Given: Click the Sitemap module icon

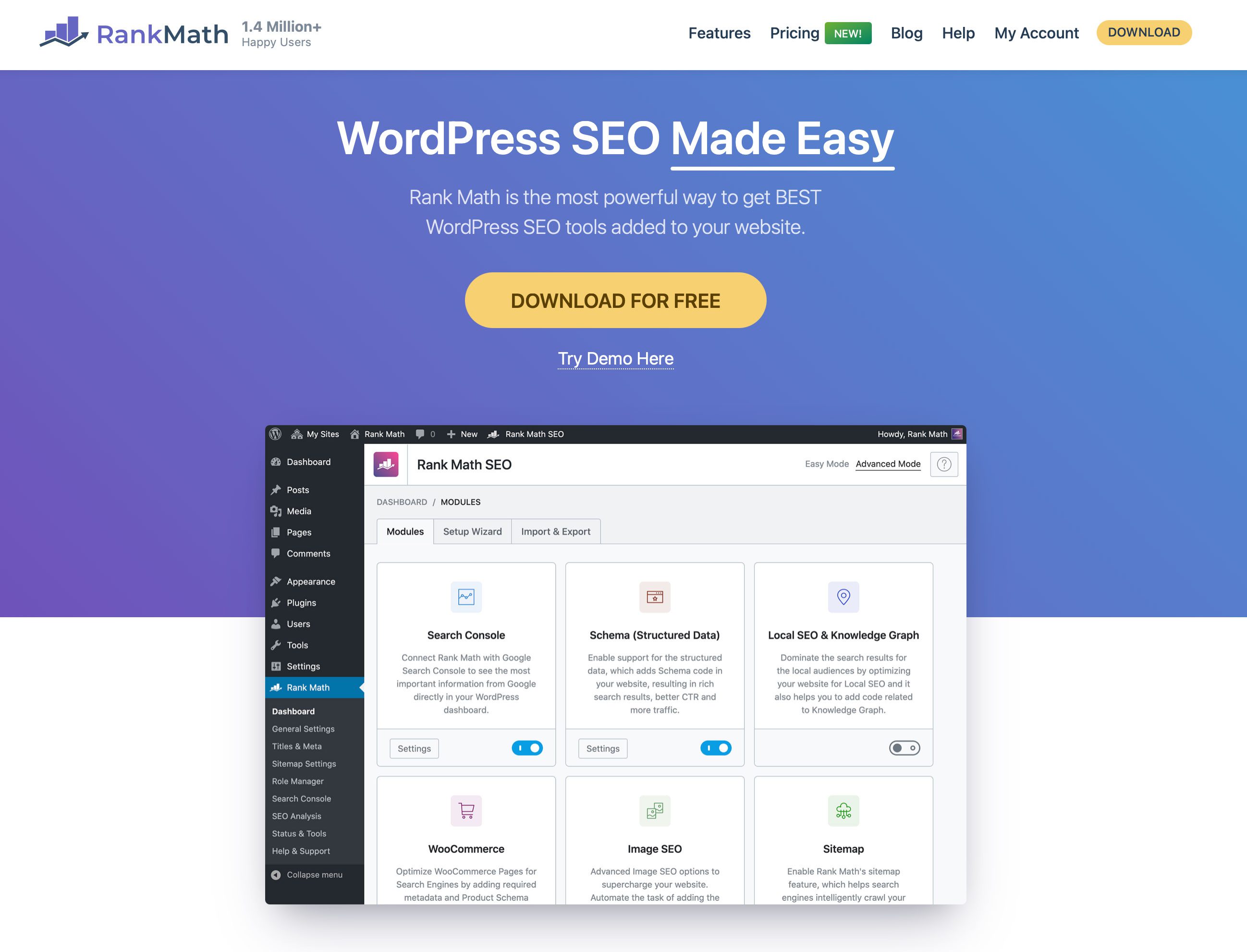Looking at the screenshot, I should [843, 810].
